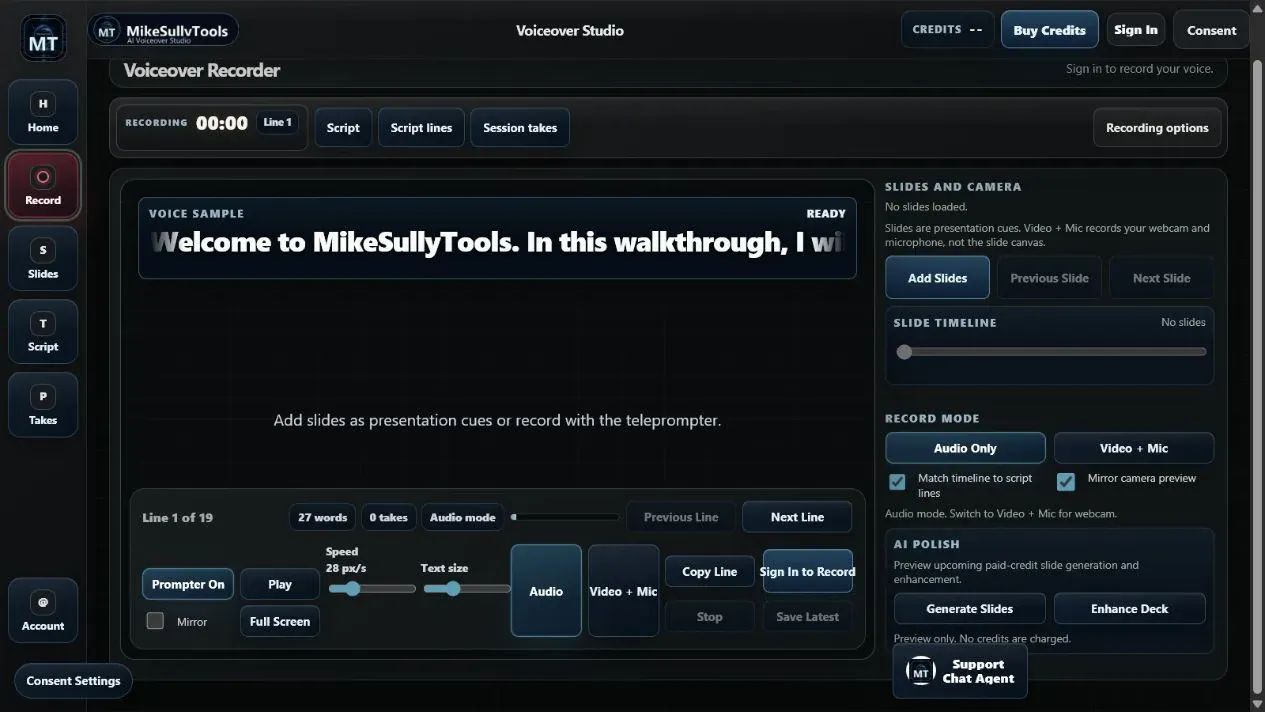Click the 00:00 recording timer
The image size is (1265, 712).
pyautogui.click(x=222, y=123)
